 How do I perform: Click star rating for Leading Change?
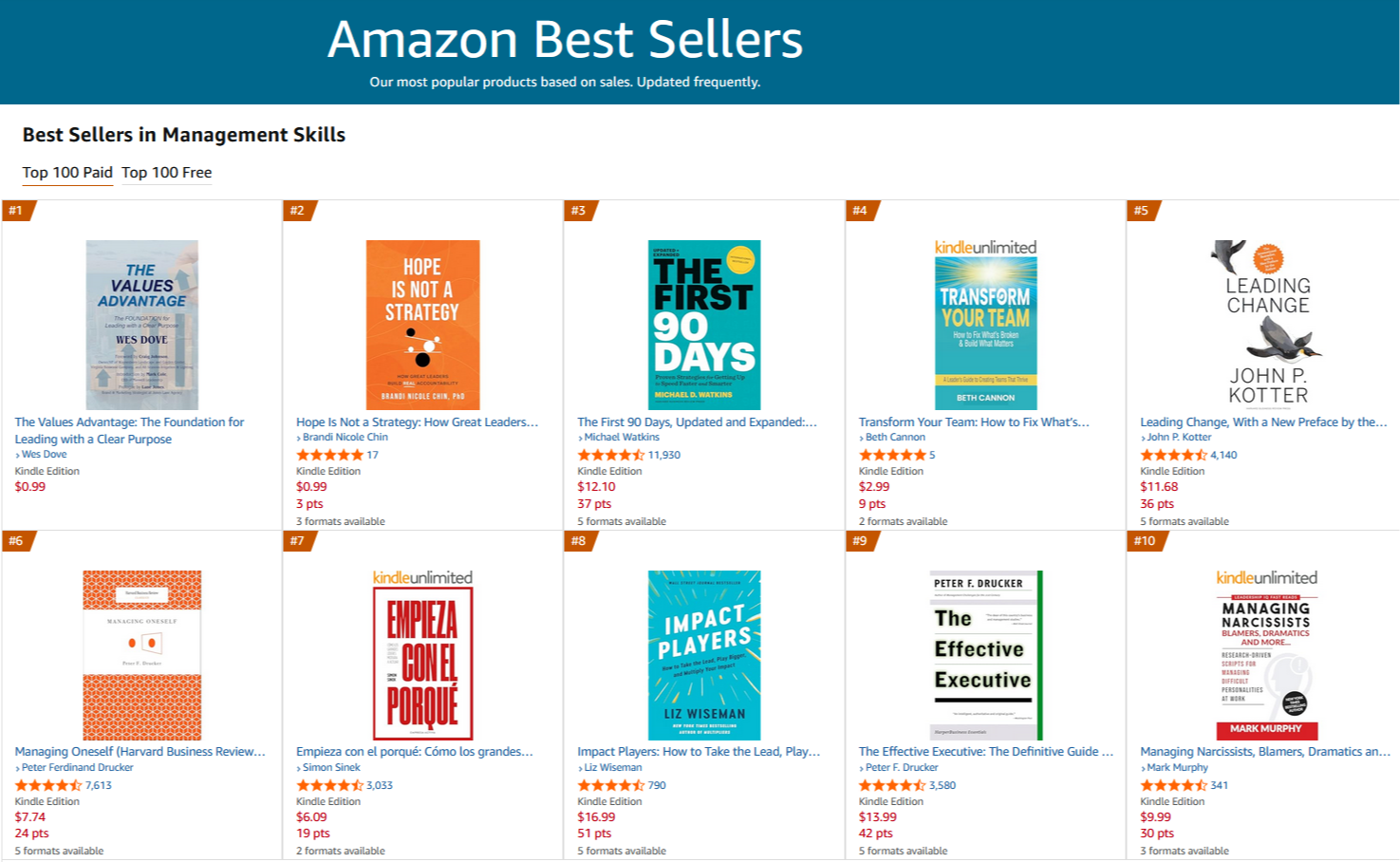point(1173,456)
